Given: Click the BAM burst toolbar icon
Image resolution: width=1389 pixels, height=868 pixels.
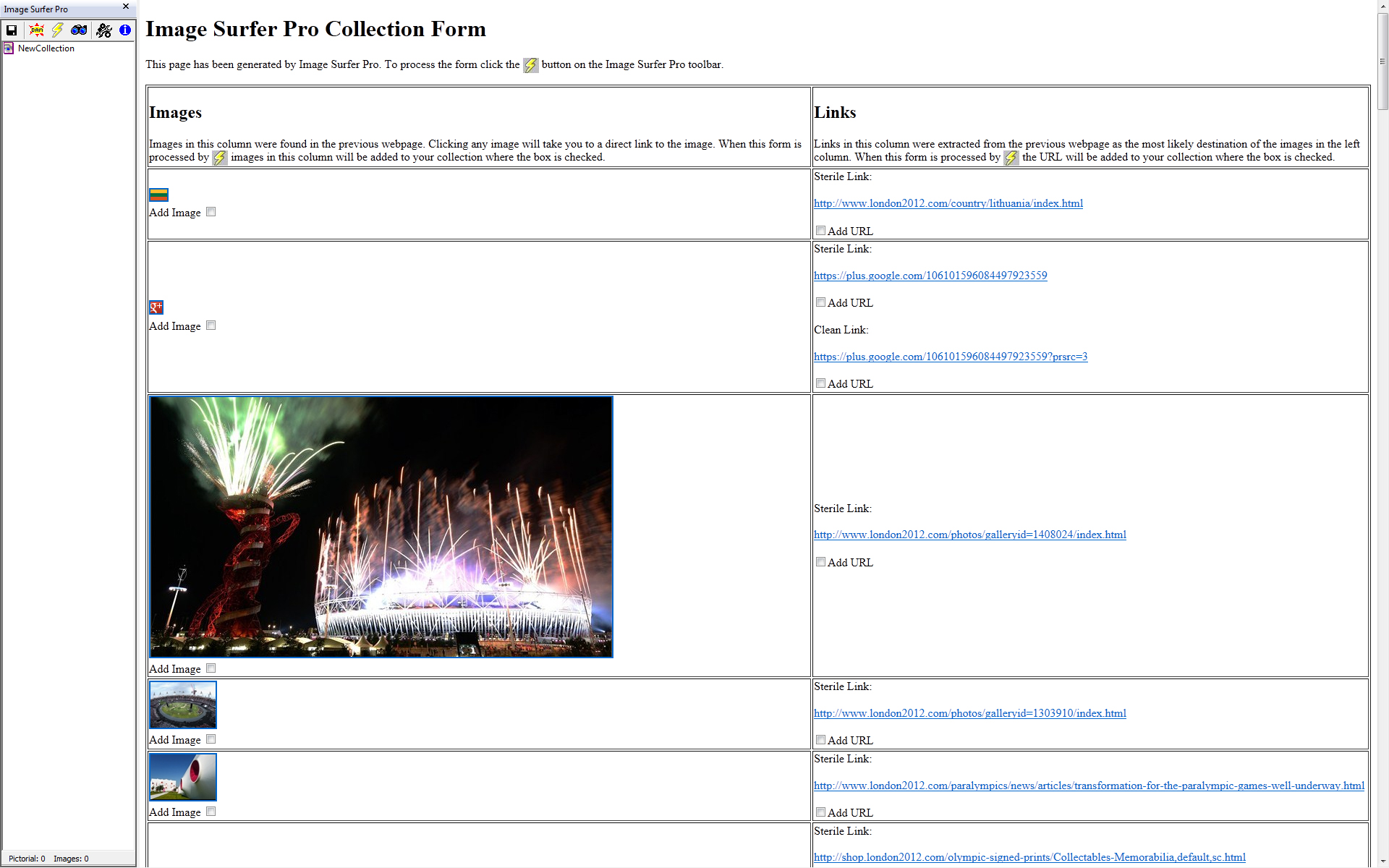Looking at the screenshot, I should [36, 30].
